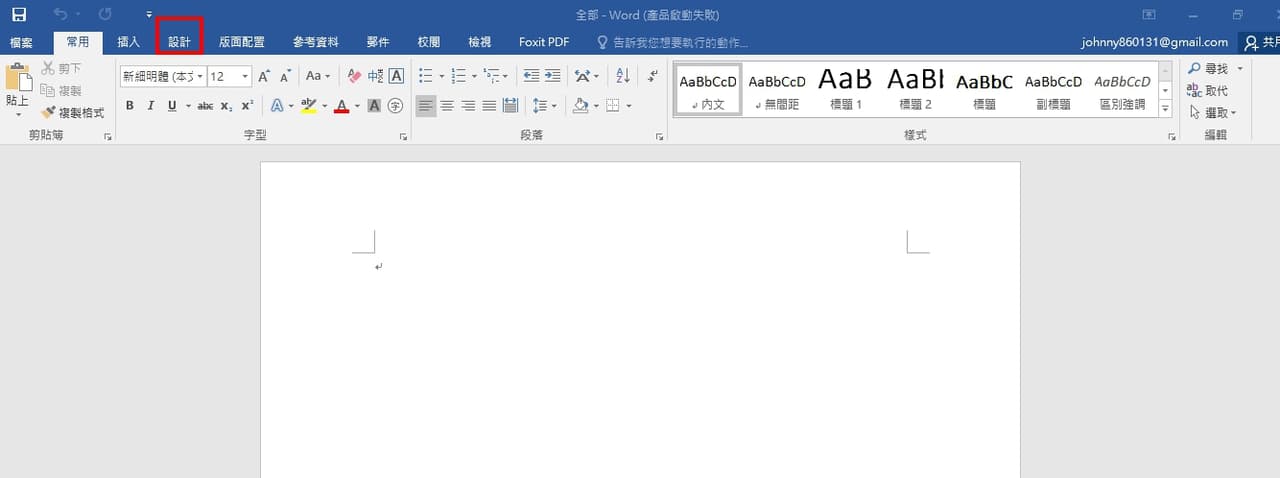Click the increase indent icon

[552, 76]
